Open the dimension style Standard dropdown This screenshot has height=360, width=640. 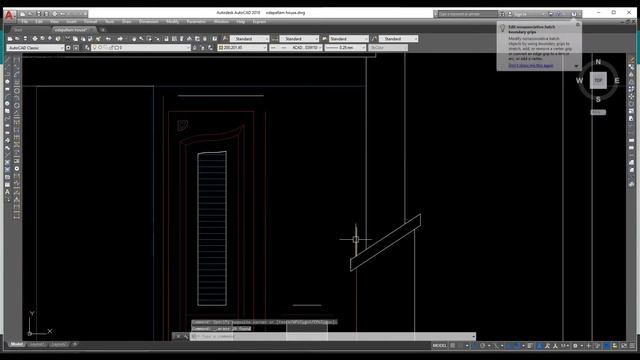point(299,39)
